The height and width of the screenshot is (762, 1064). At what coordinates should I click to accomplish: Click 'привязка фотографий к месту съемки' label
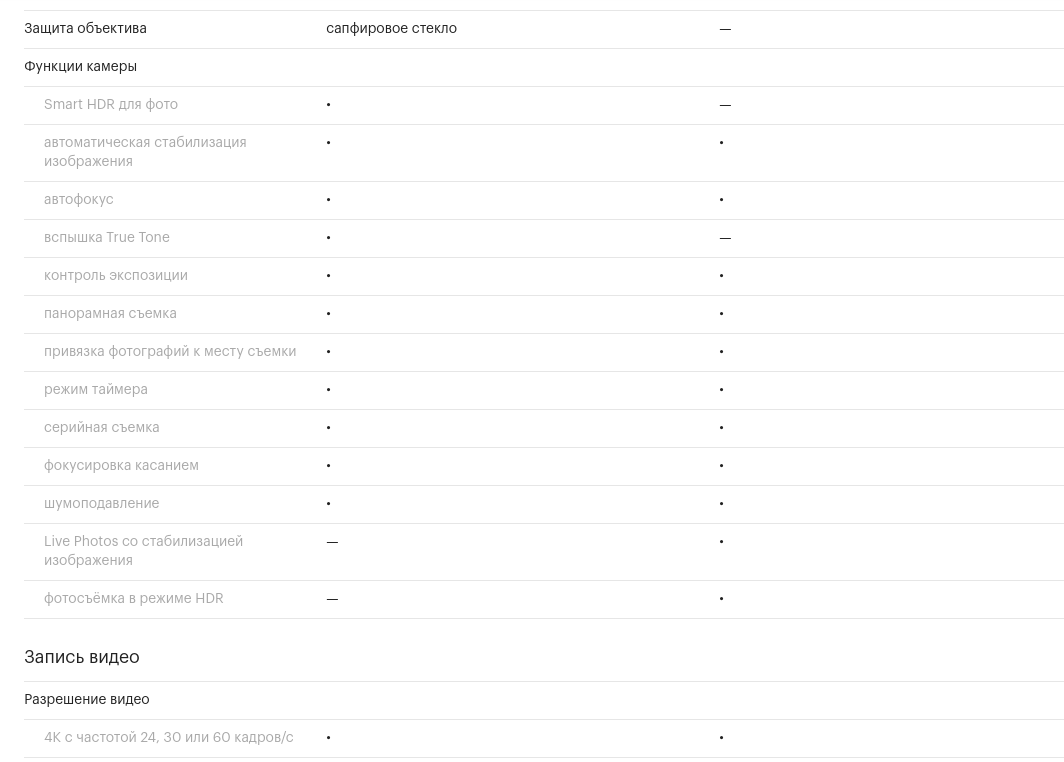click(x=170, y=351)
